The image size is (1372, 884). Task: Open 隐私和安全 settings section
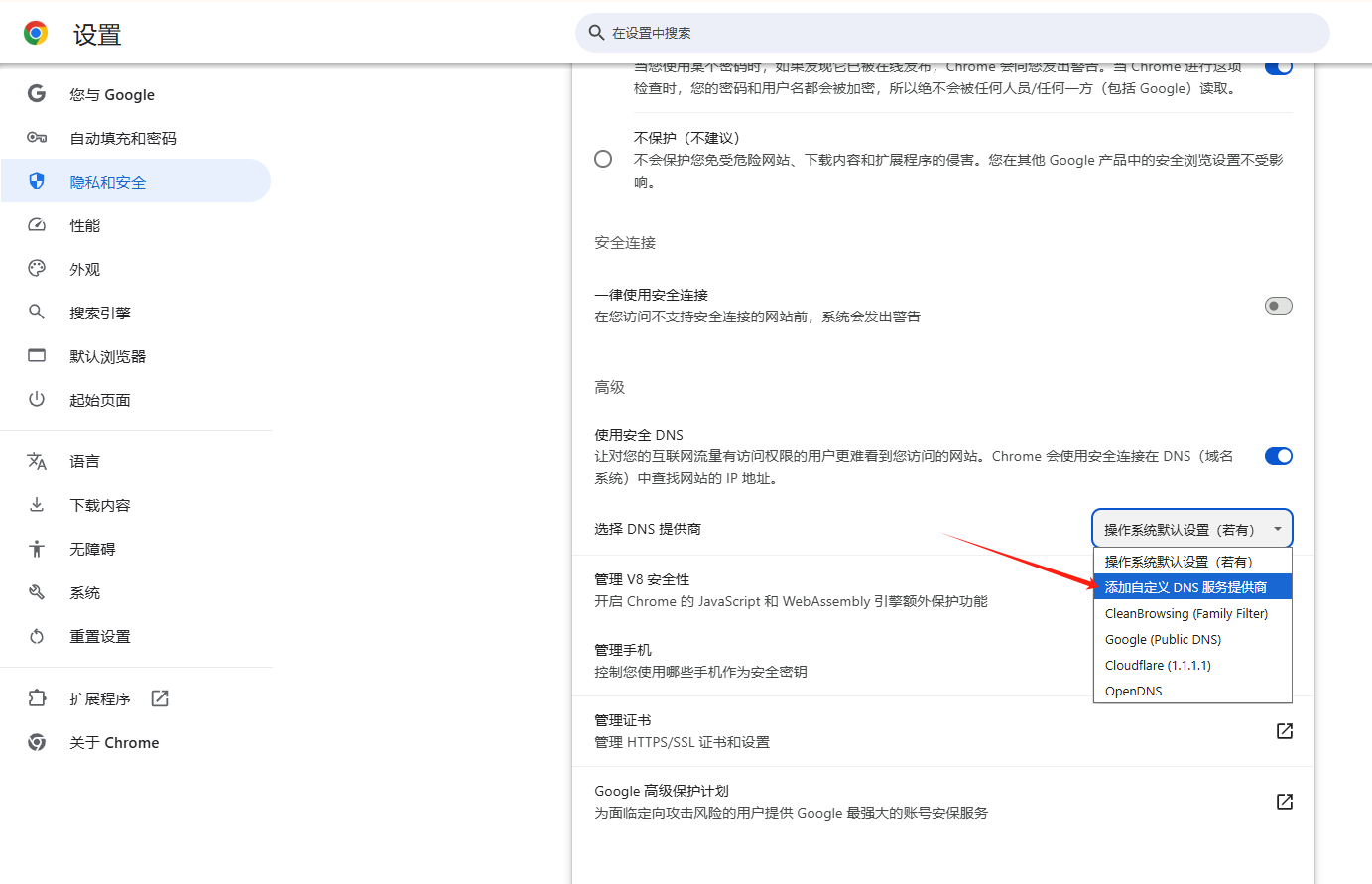coord(136,181)
